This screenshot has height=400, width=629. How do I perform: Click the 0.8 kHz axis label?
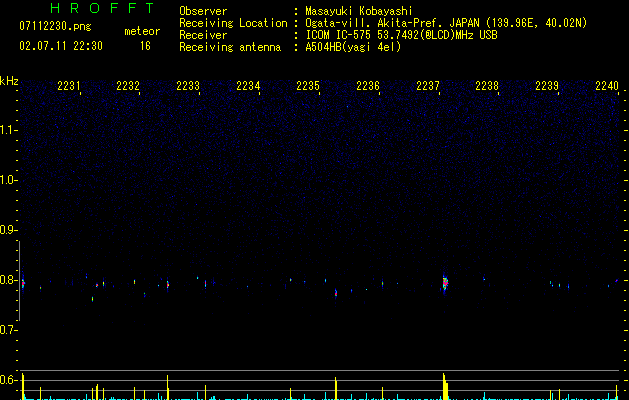(x=8, y=280)
